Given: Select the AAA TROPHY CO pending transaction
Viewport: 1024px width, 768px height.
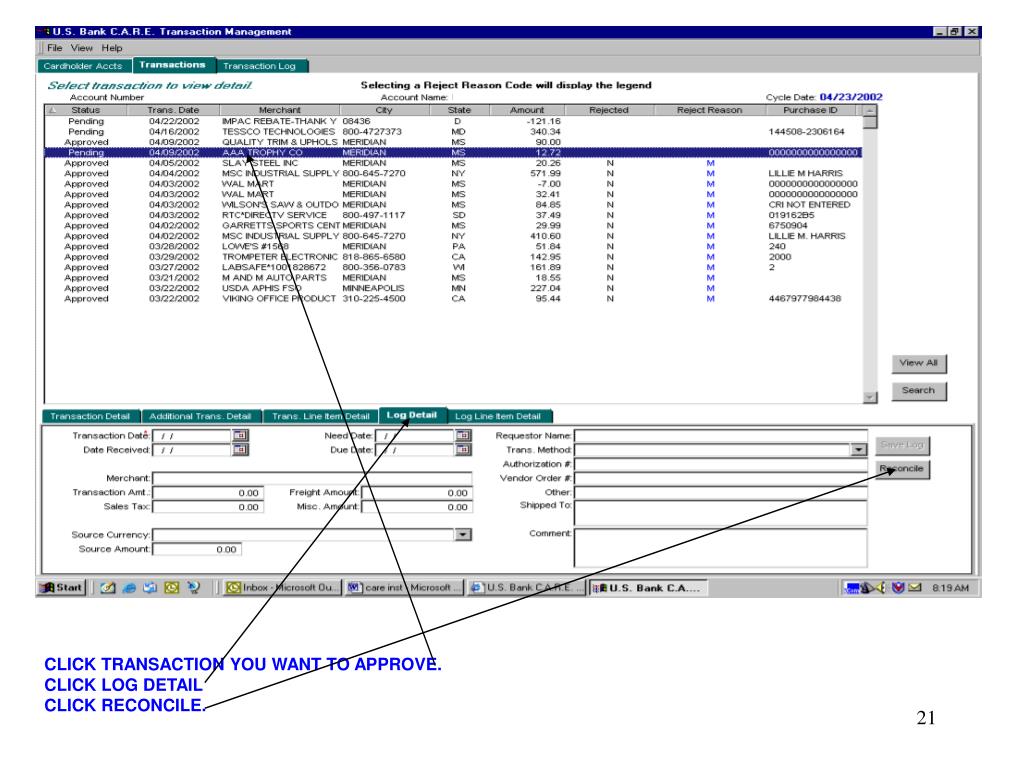Looking at the screenshot, I should click(453, 153).
